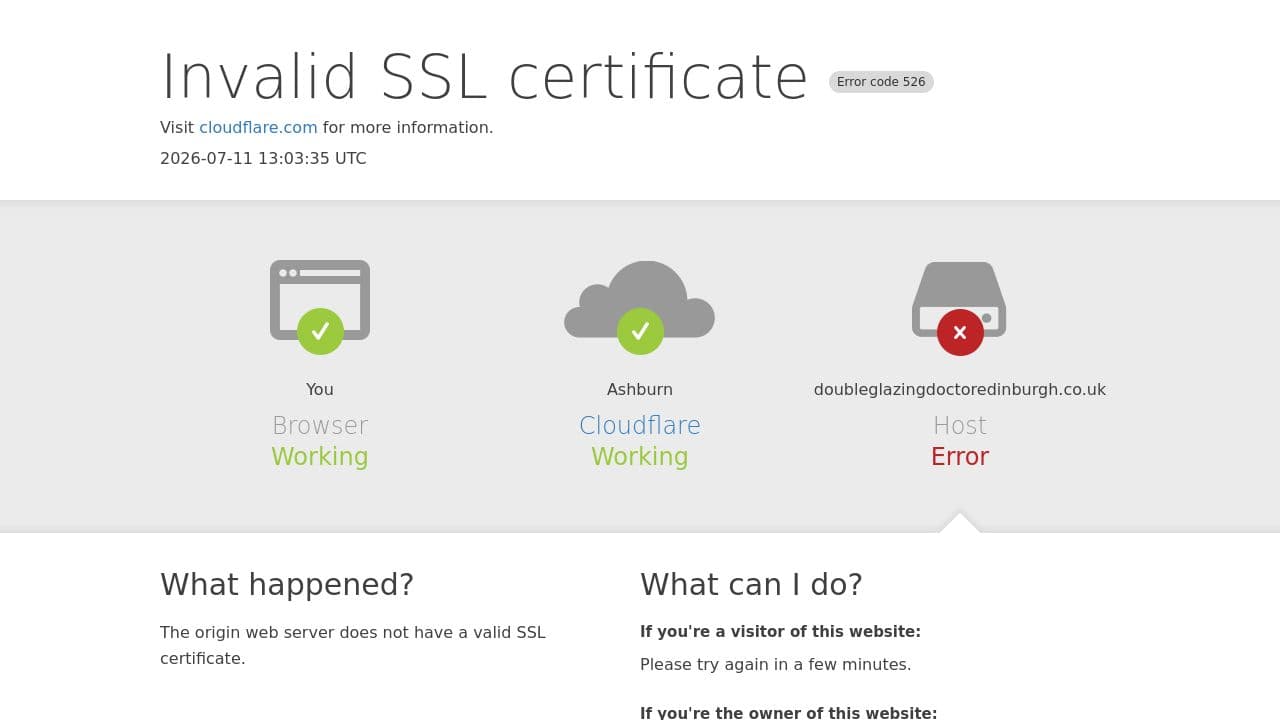1280x720 pixels.
Task: Click the Cloudflare status link
Action: [x=640, y=425]
